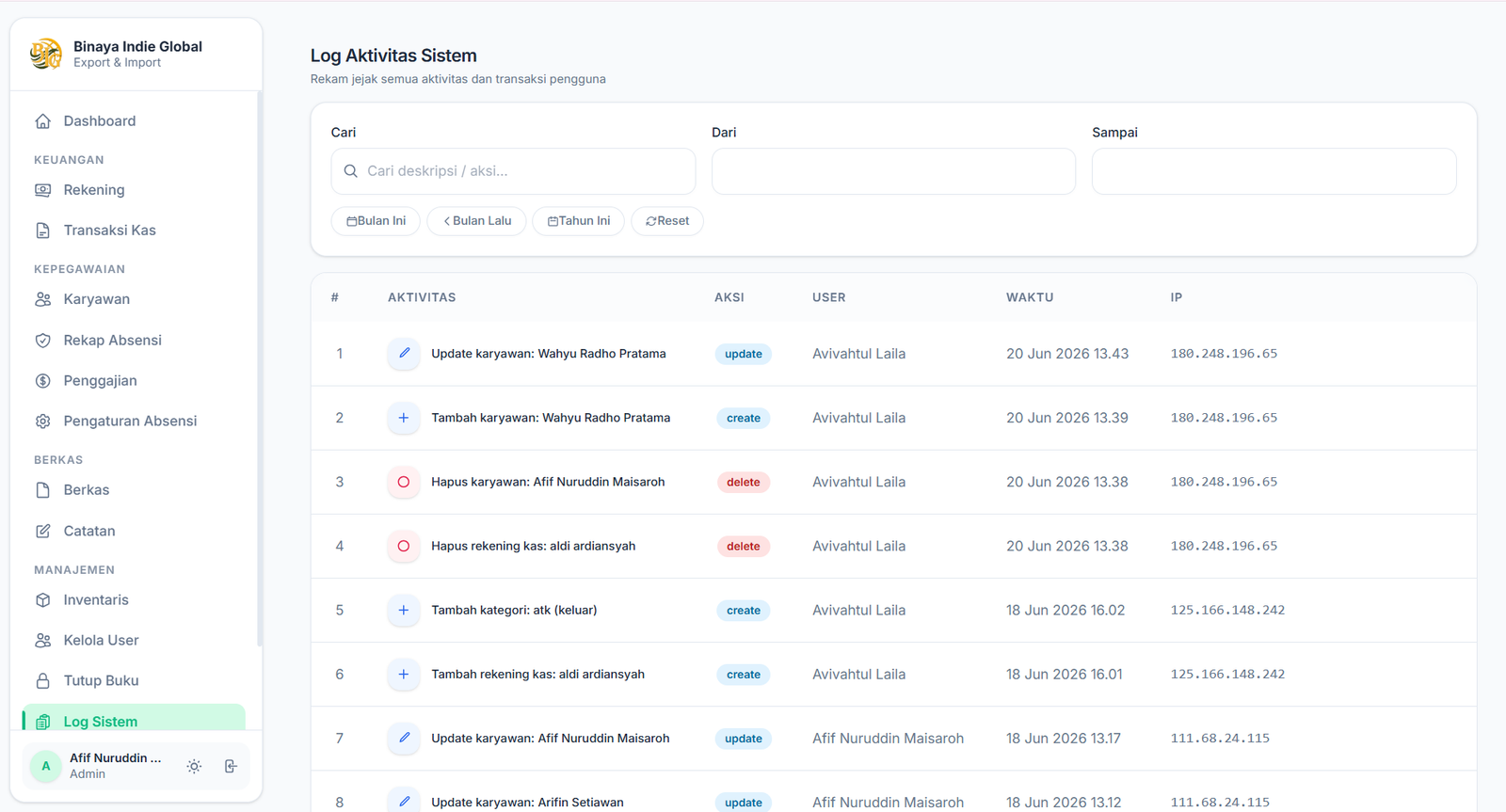Click the USER column header
Image resolution: width=1506 pixels, height=812 pixels.
(829, 297)
